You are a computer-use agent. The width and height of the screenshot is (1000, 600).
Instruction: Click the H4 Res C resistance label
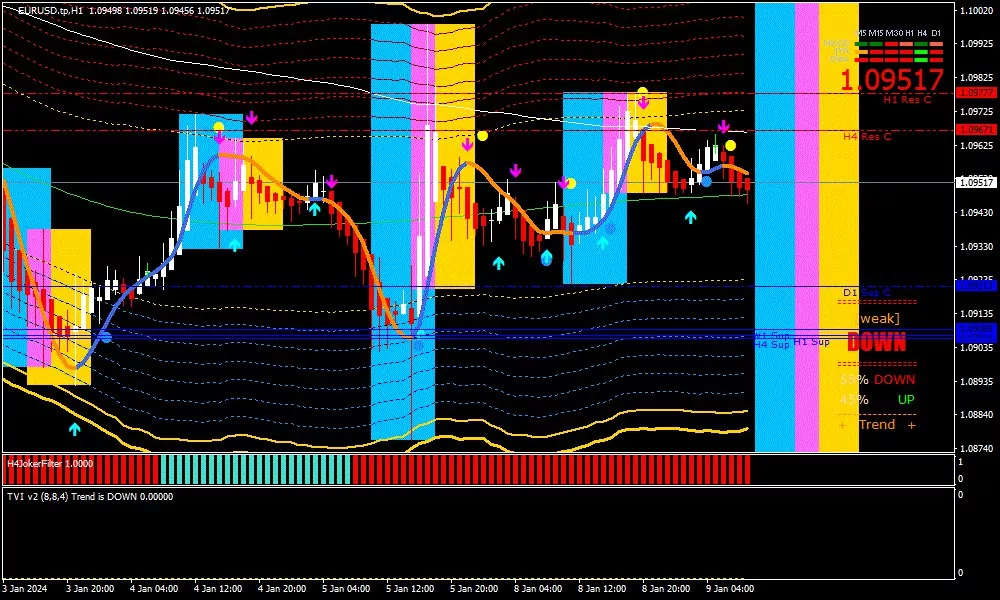click(x=866, y=136)
